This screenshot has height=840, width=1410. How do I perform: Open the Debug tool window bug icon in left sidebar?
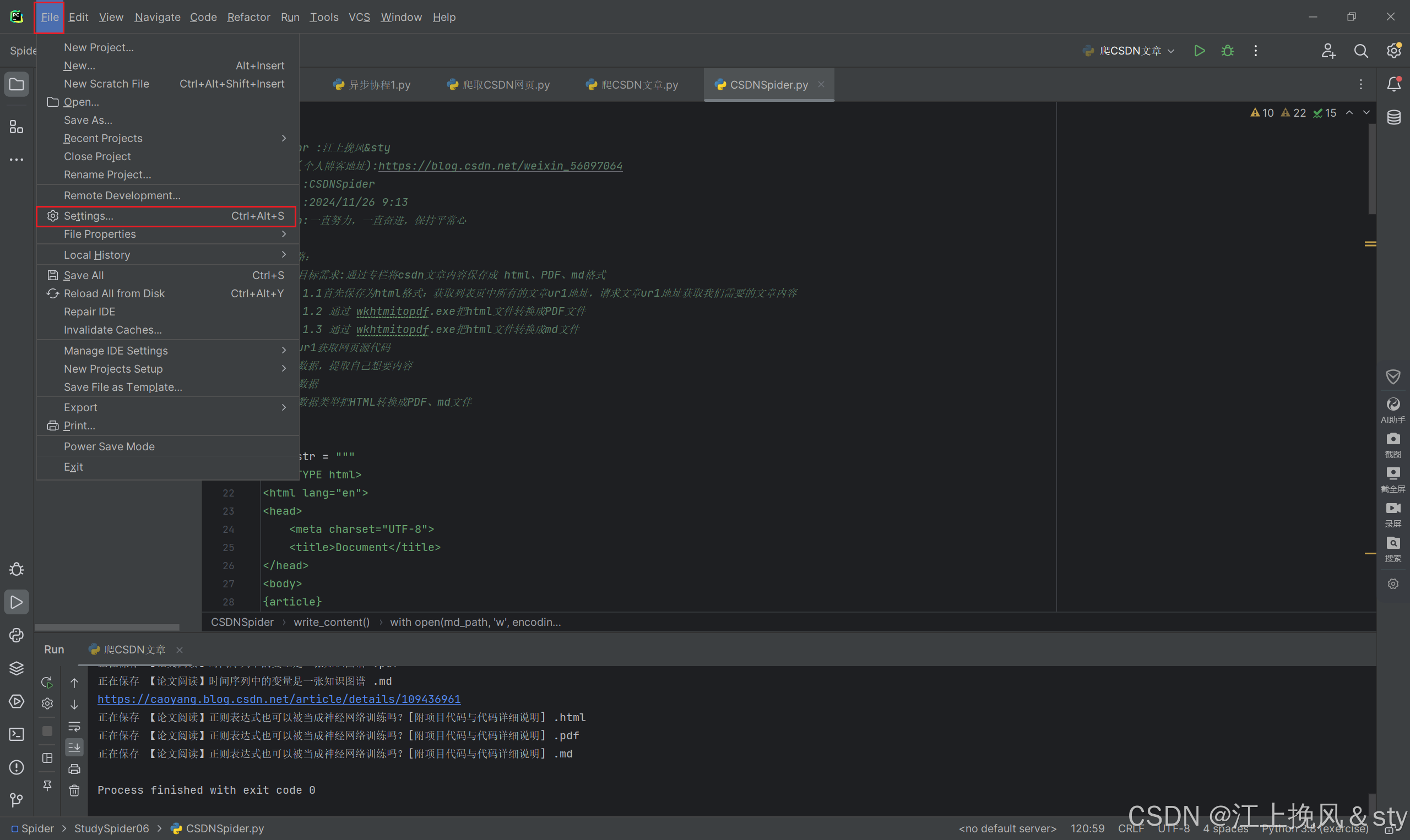[x=17, y=569]
